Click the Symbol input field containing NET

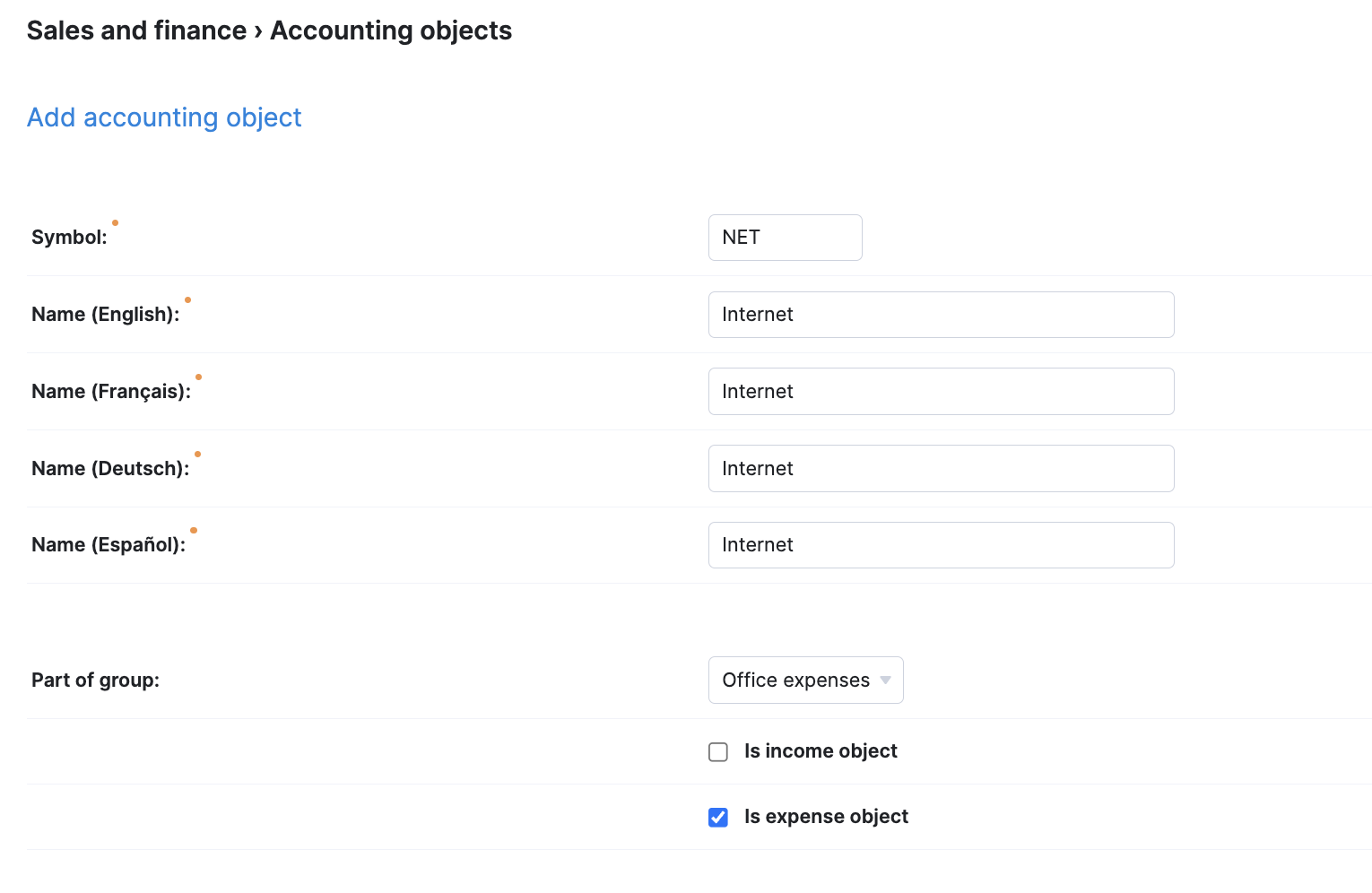(785, 238)
